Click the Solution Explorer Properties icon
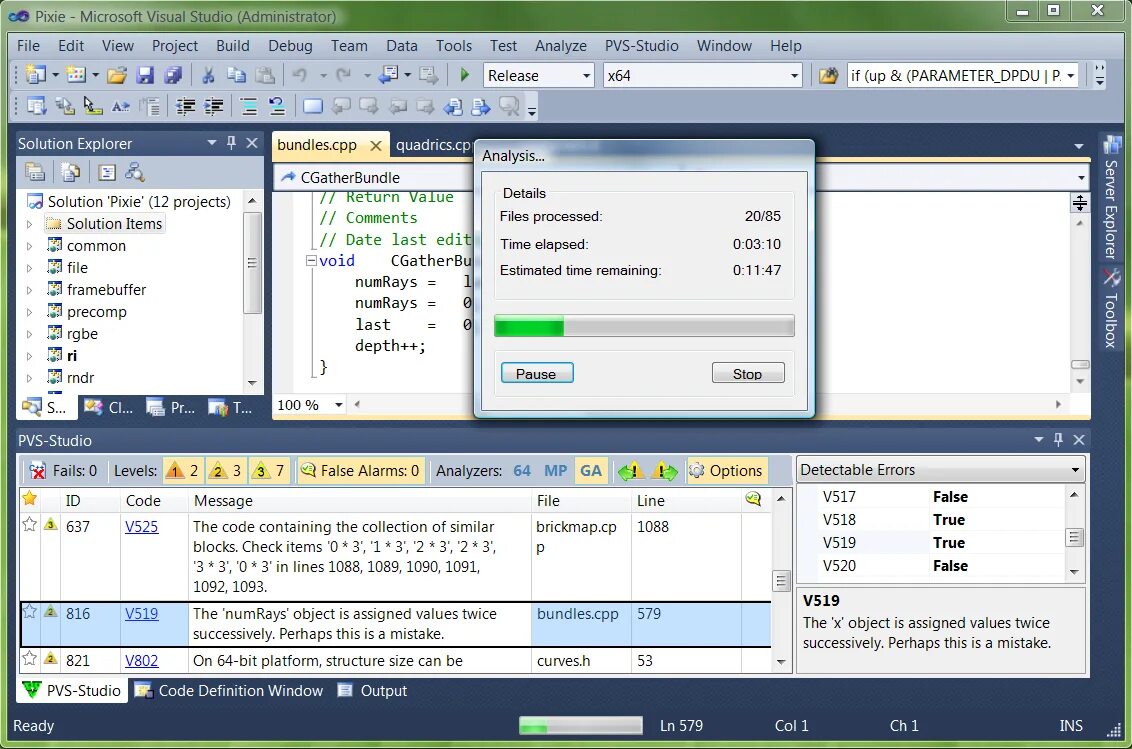This screenshot has width=1132, height=749. coord(35,172)
